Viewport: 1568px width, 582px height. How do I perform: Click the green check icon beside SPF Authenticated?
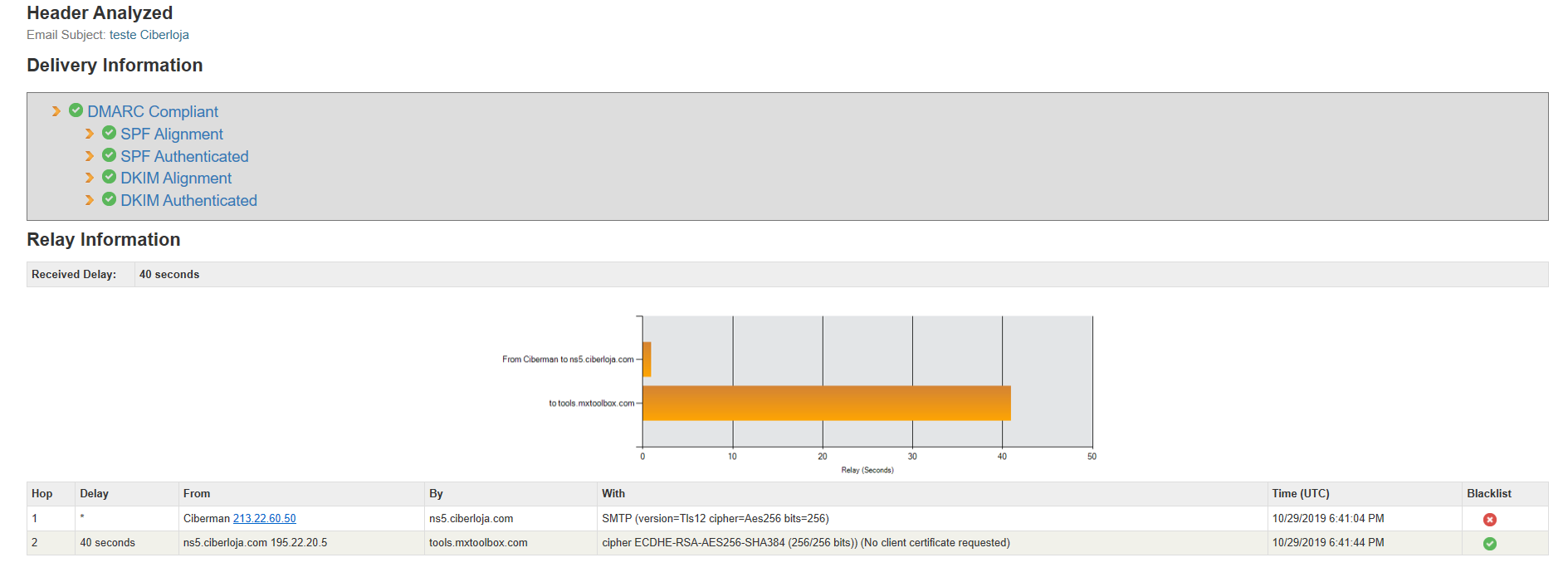109,155
